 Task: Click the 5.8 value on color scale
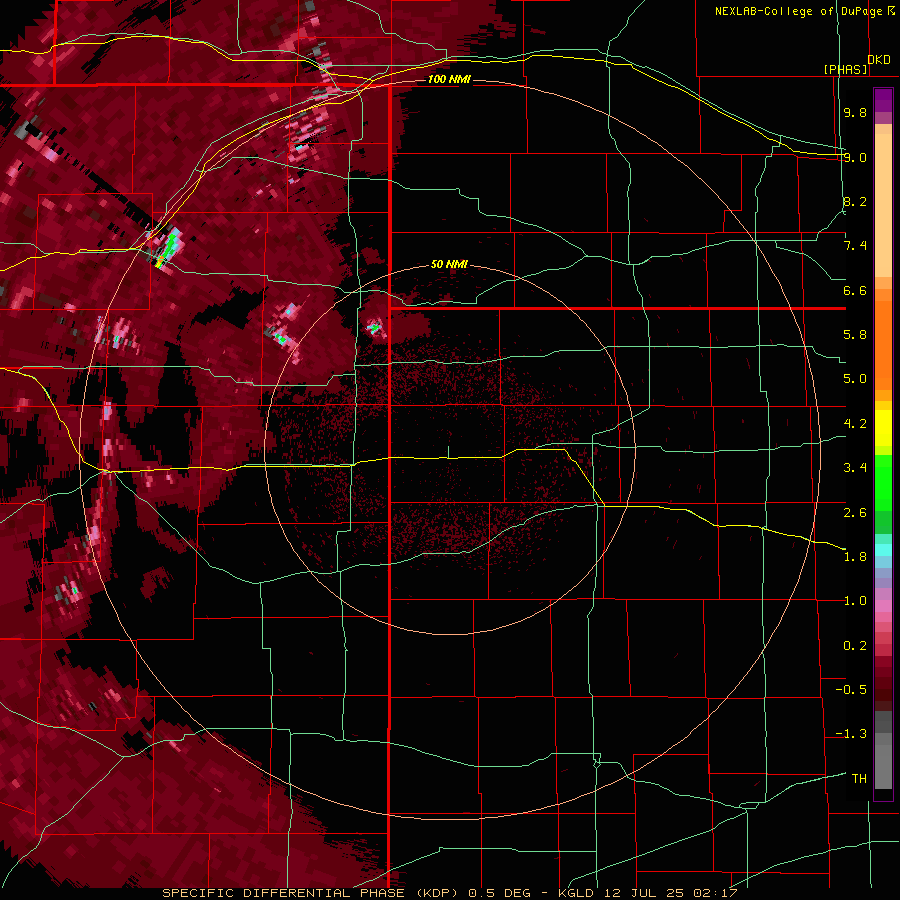coord(855,335)
